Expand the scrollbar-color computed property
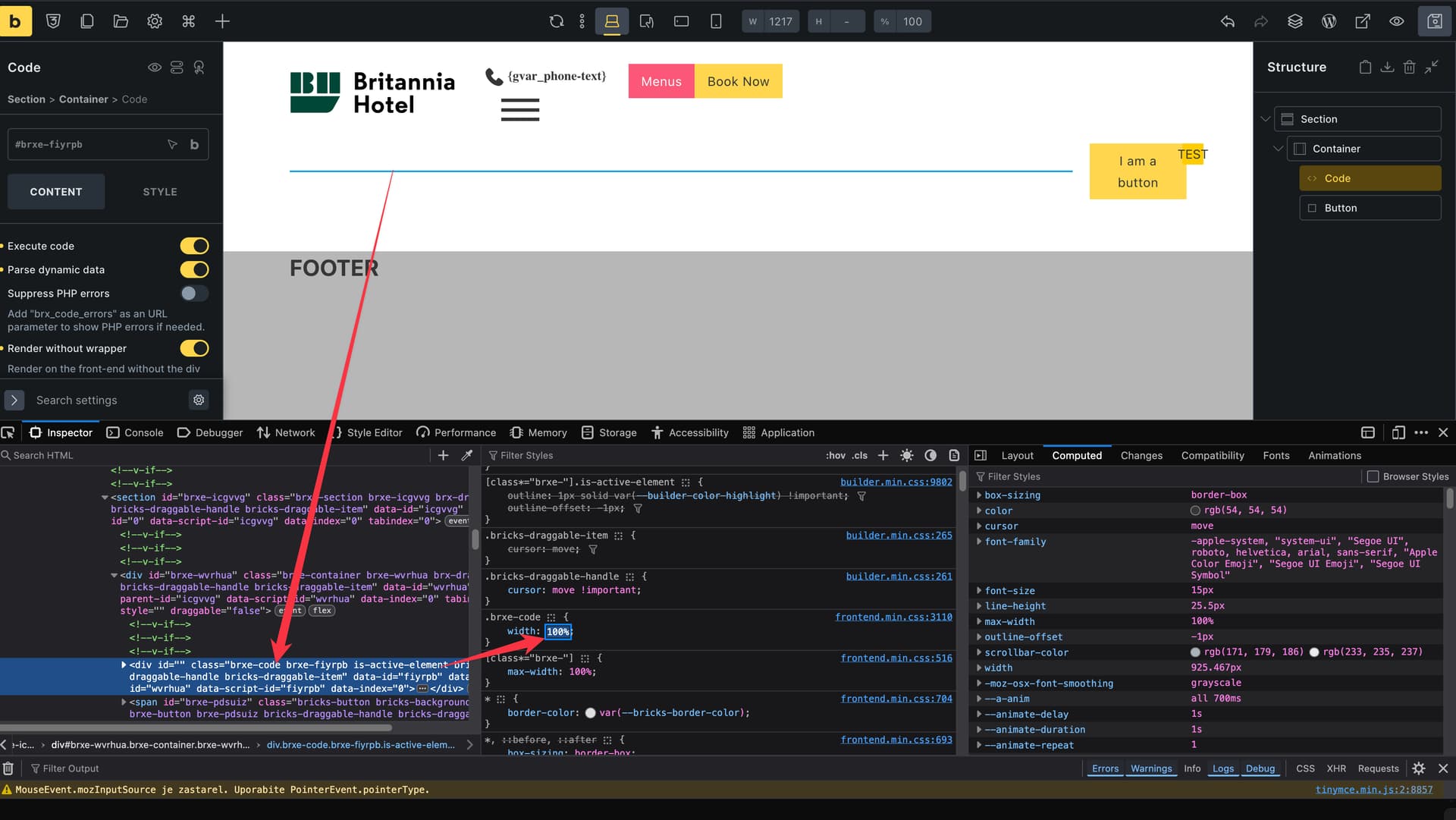This screenshot has width=1456, height=820. (x=979, y=652)
